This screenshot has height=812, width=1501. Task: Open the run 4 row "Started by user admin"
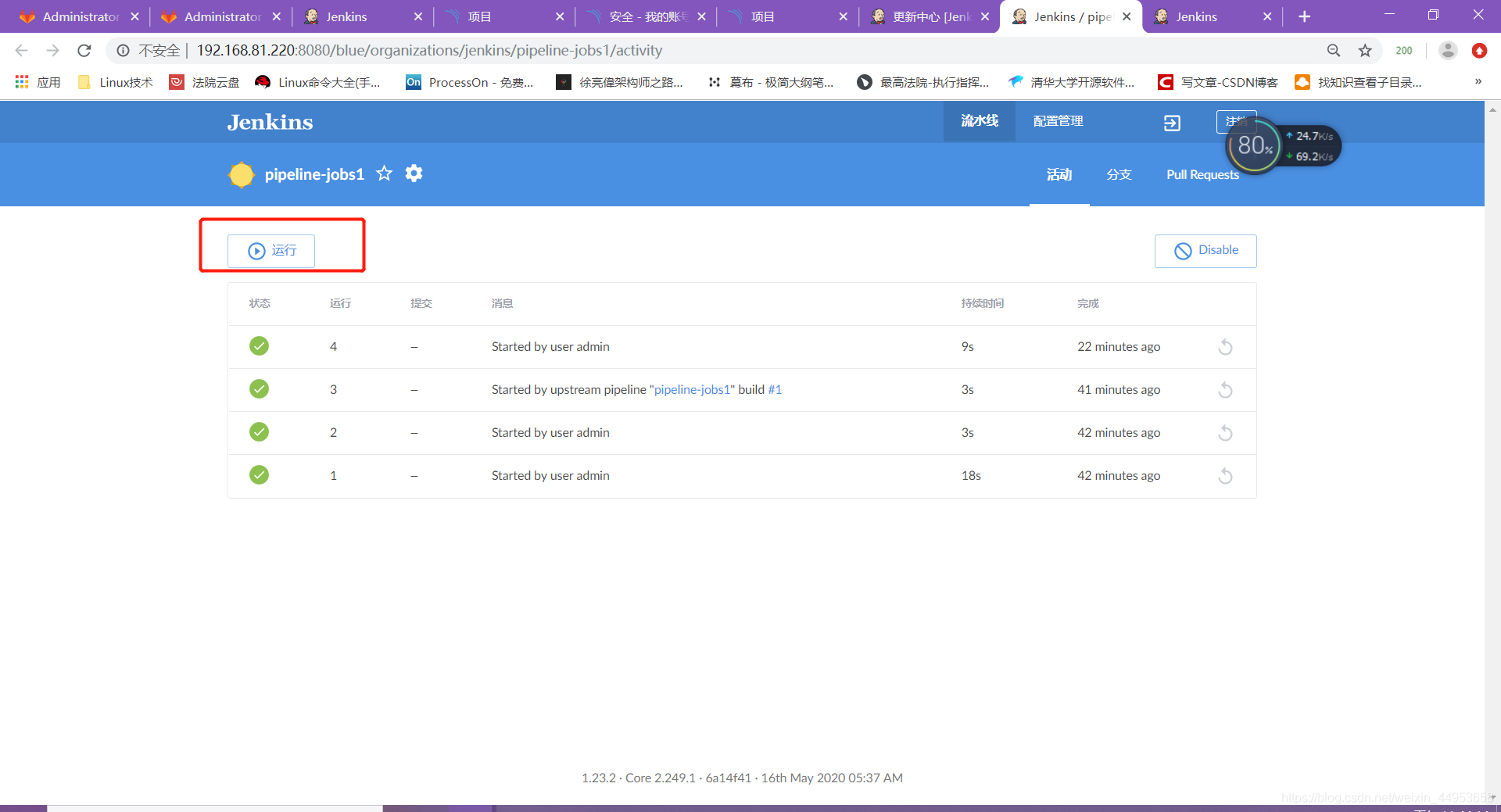click(x=742, y=346)
